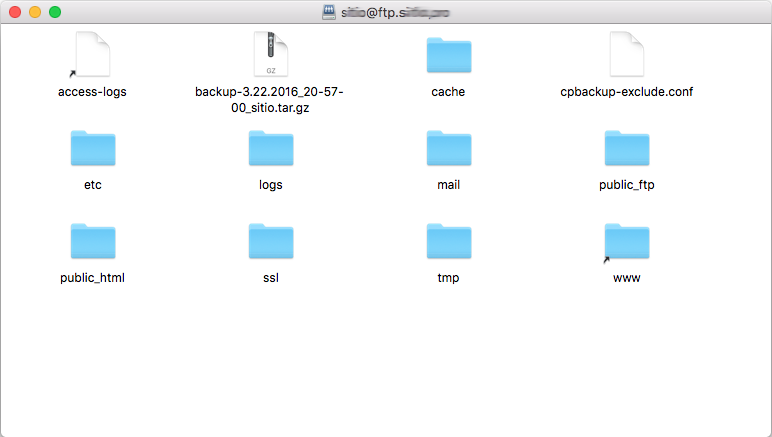Viewport: 772px width, 437px height.
Task: Select the etc folder icon
Action: [x=93, y=148]
